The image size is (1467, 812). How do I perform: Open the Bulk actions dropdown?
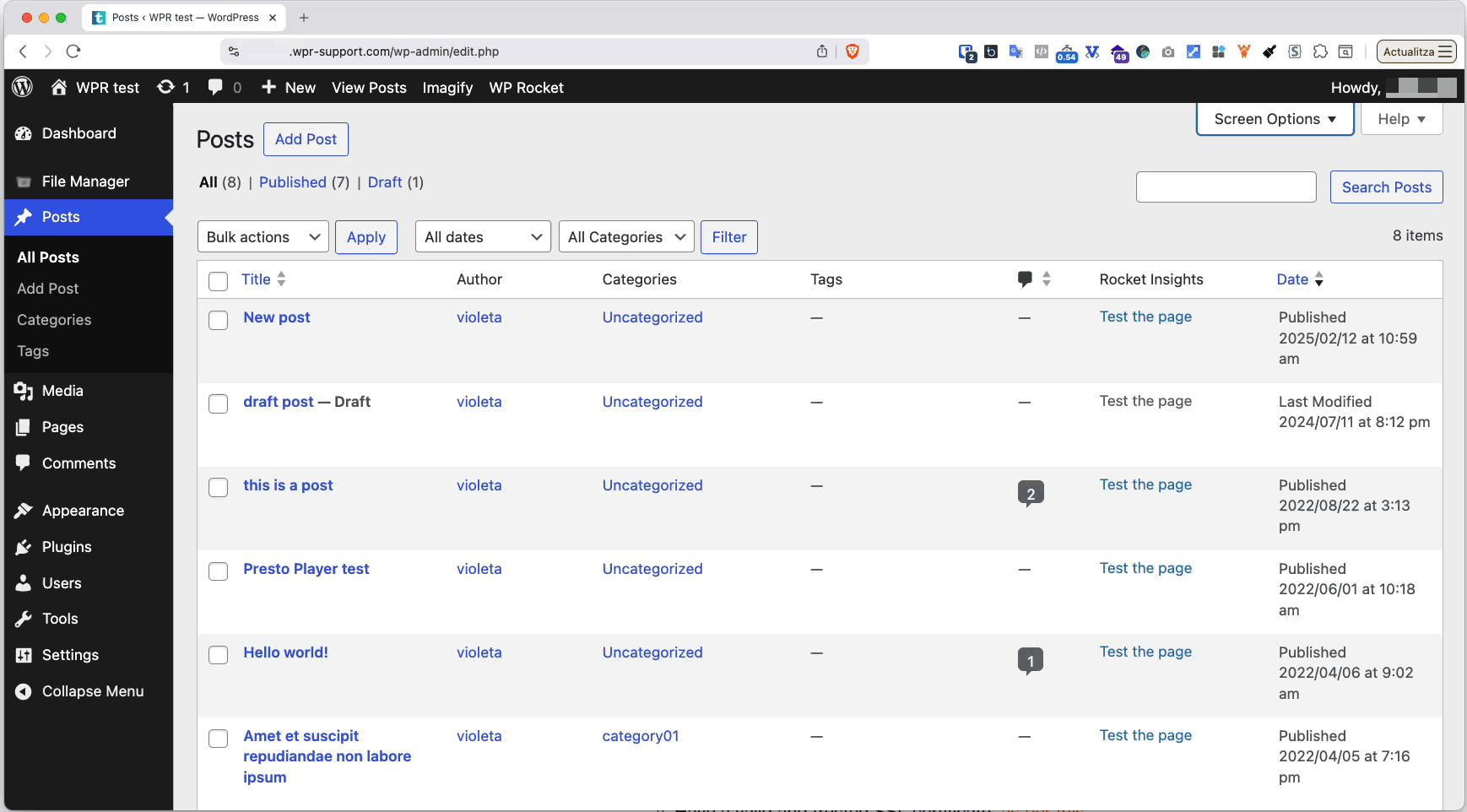tap(262, 236)
